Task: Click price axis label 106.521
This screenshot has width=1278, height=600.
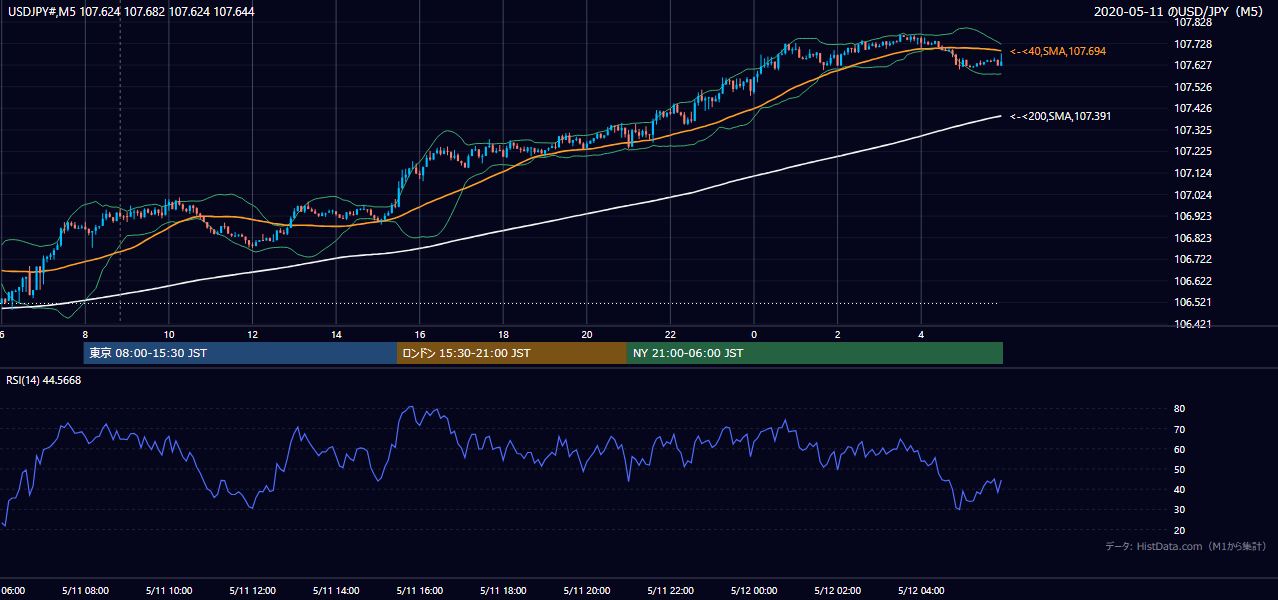Action: (x=1192, y=303)
